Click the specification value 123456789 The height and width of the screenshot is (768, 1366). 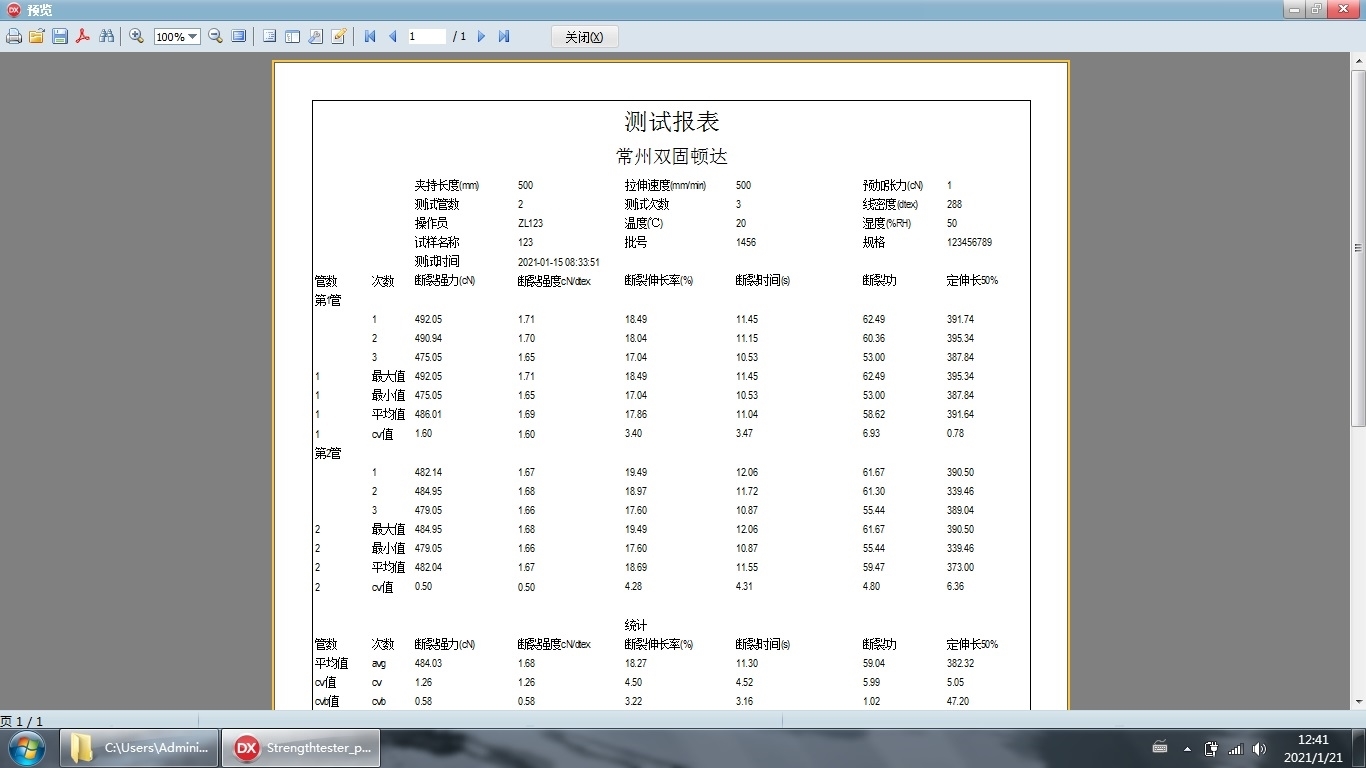(x=969, y=242)
